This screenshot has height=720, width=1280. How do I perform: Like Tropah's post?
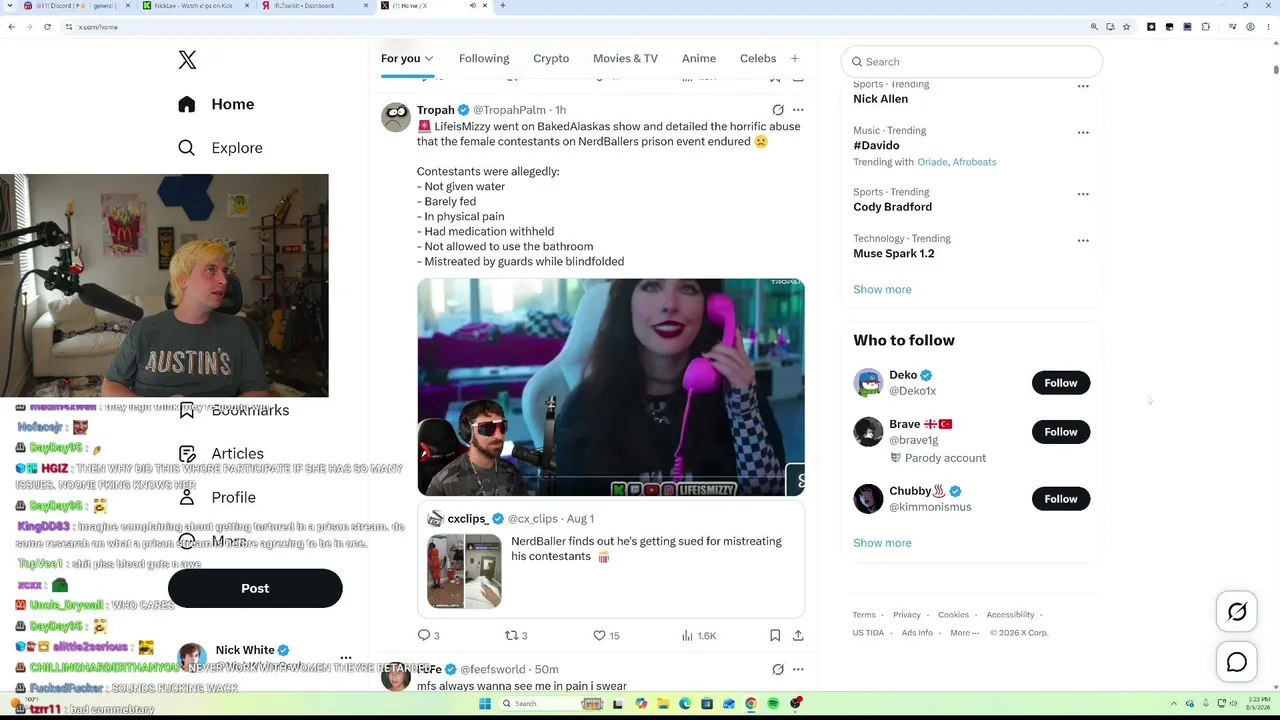606,635
